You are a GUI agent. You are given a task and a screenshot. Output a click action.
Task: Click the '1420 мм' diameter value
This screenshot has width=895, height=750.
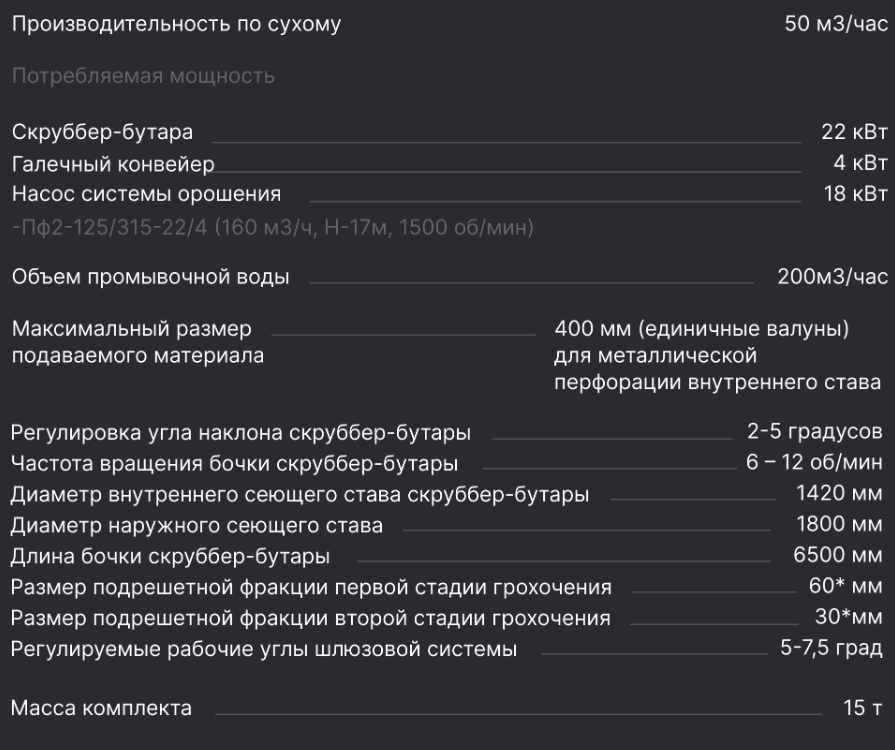839,494
